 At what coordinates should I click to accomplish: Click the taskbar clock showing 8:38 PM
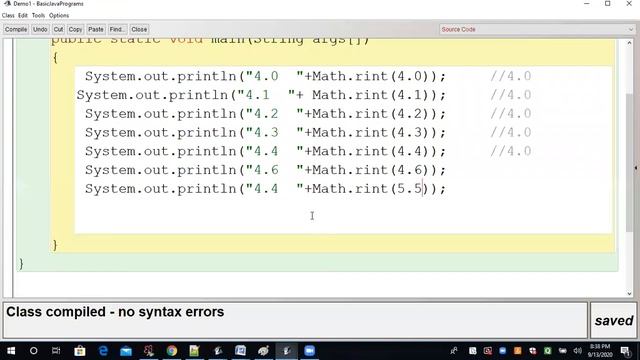[600, 351]
